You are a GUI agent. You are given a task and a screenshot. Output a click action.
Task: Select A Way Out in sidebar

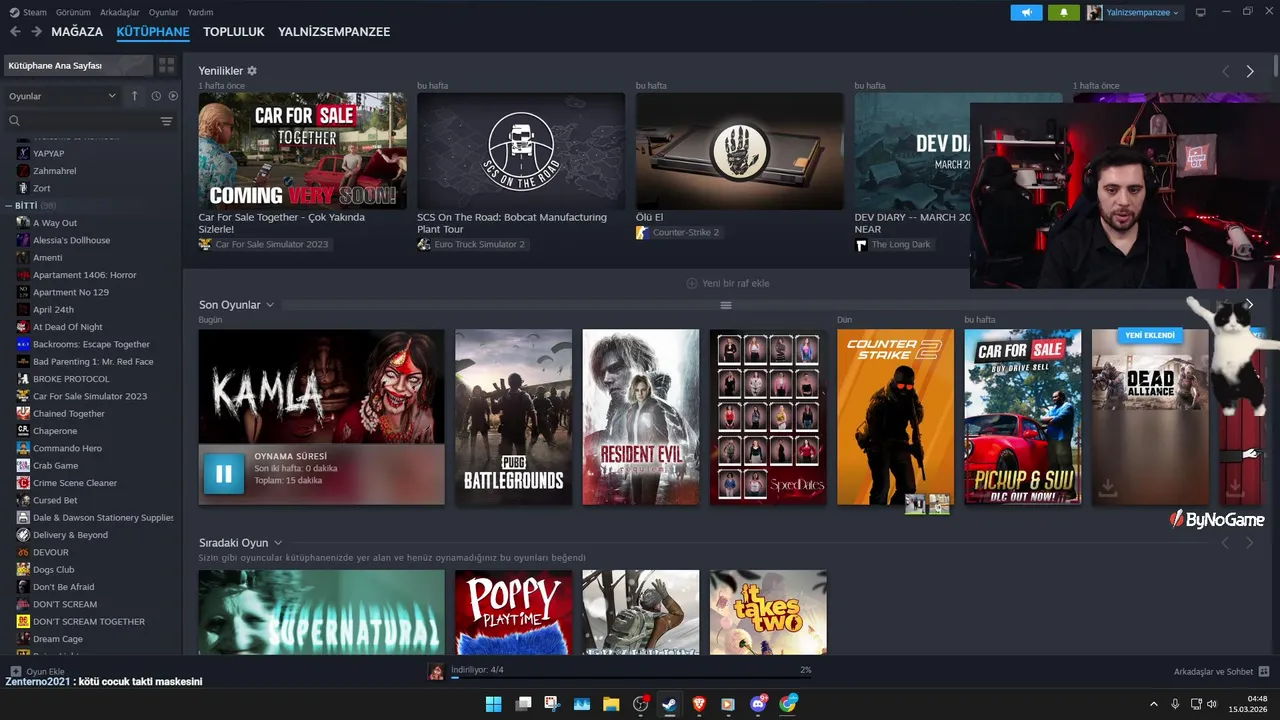coord(55,223)
